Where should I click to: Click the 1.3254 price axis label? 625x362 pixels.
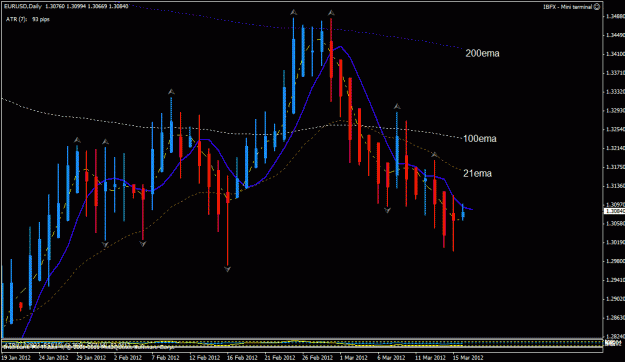coord(615,130)
